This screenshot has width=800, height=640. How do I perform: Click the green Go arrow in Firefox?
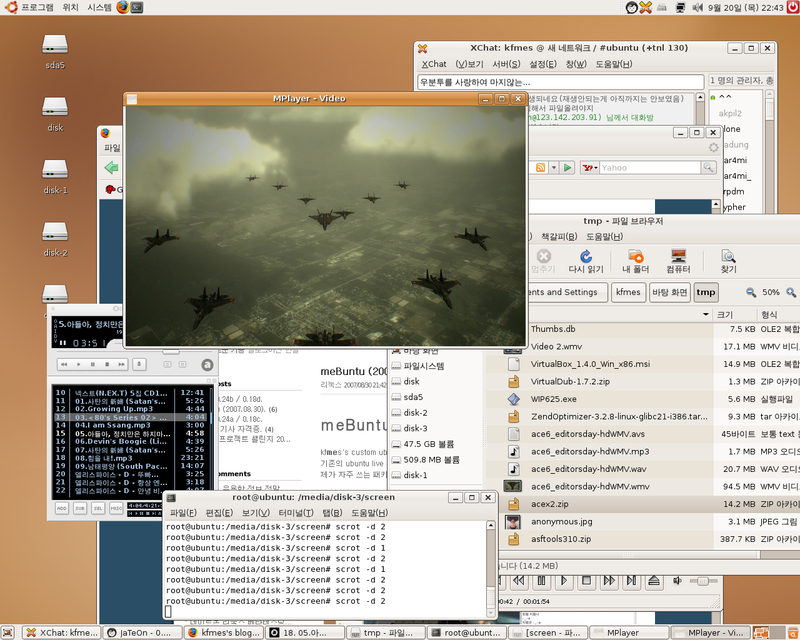pyautogui.click(x=567, y=167)
